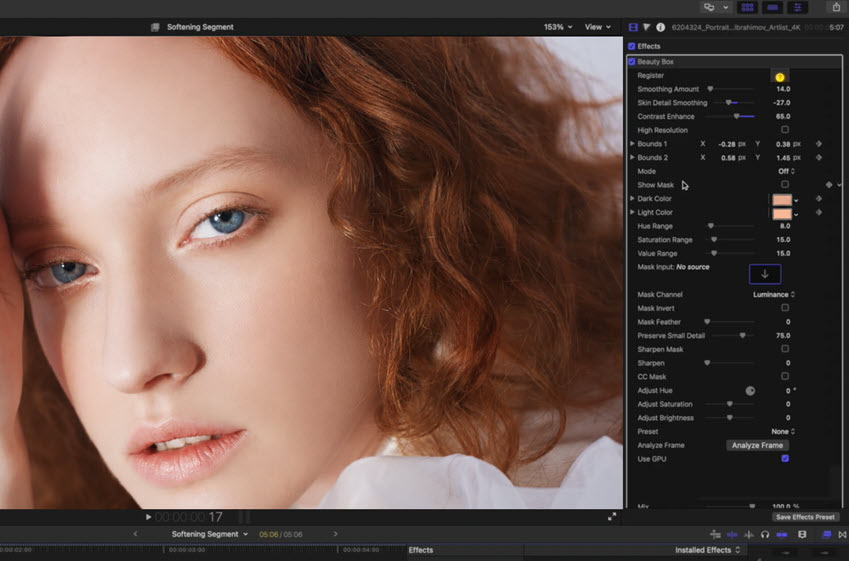This screenshot has height=561, width=849.
Task: Go back in timeline history arrow
Action: (x=135, y=534)
